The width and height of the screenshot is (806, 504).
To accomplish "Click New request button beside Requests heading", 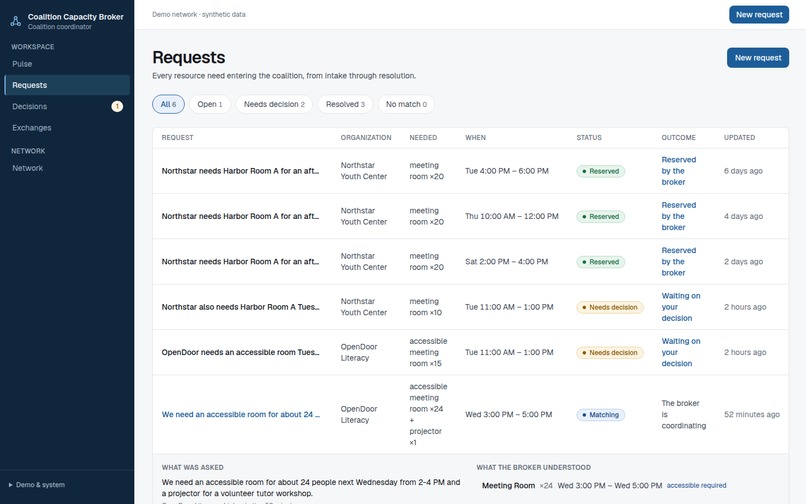I will [758, 58].
